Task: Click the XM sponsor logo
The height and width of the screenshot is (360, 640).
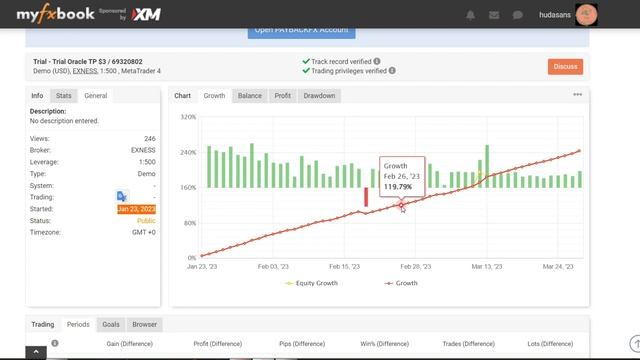Action: (146, 15)
